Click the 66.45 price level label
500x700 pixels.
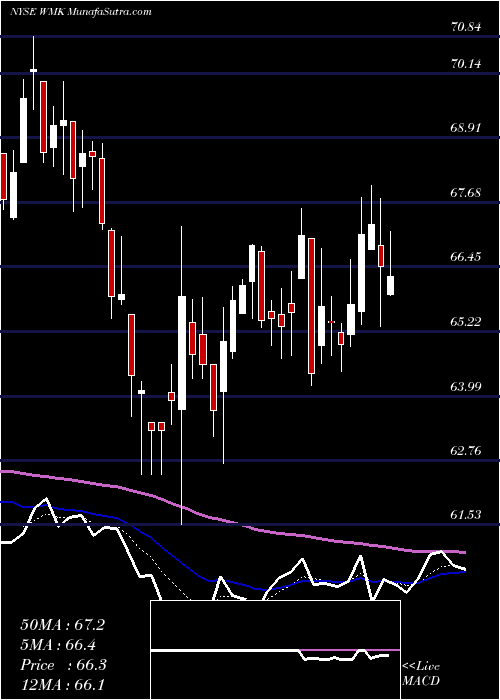466,257
